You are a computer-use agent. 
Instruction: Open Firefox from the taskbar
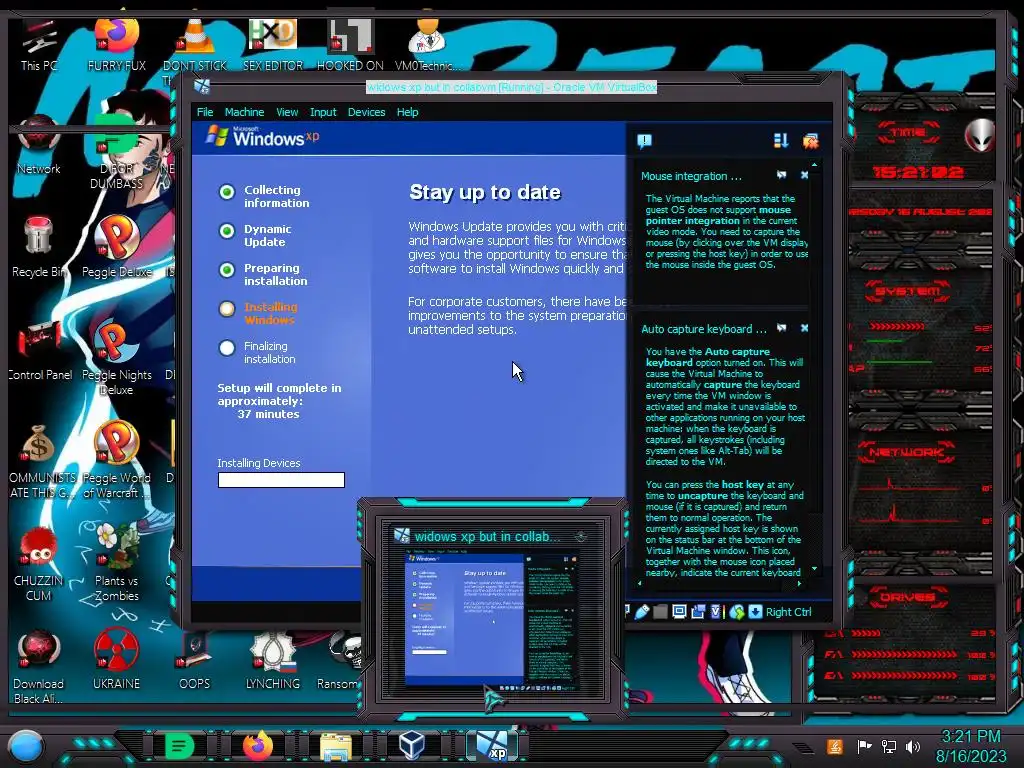(x=257, y=746)
